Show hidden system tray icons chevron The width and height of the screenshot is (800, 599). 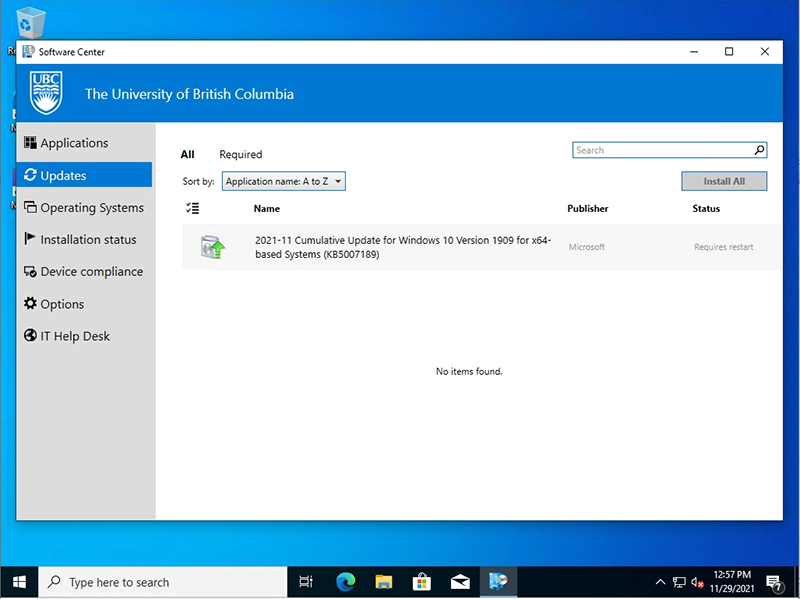point(660,582)
